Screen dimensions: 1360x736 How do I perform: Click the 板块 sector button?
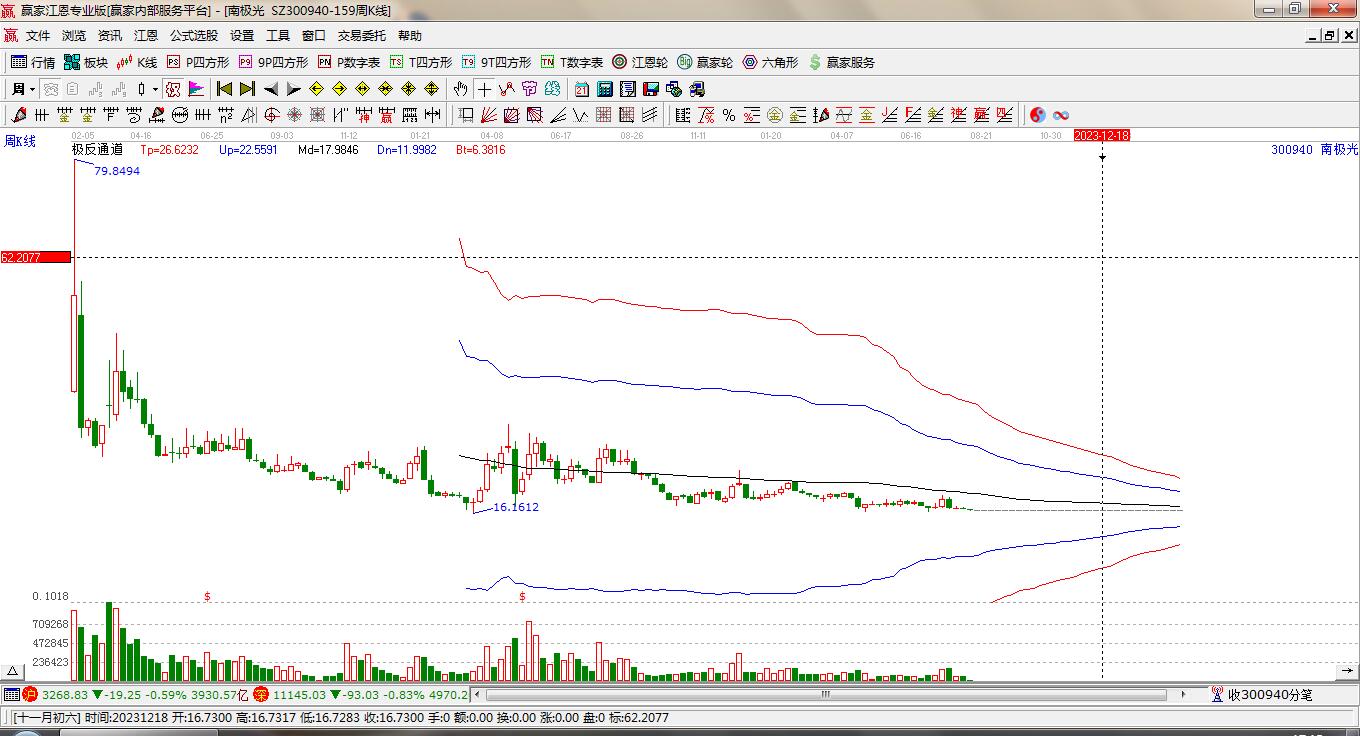pos(85,62)
